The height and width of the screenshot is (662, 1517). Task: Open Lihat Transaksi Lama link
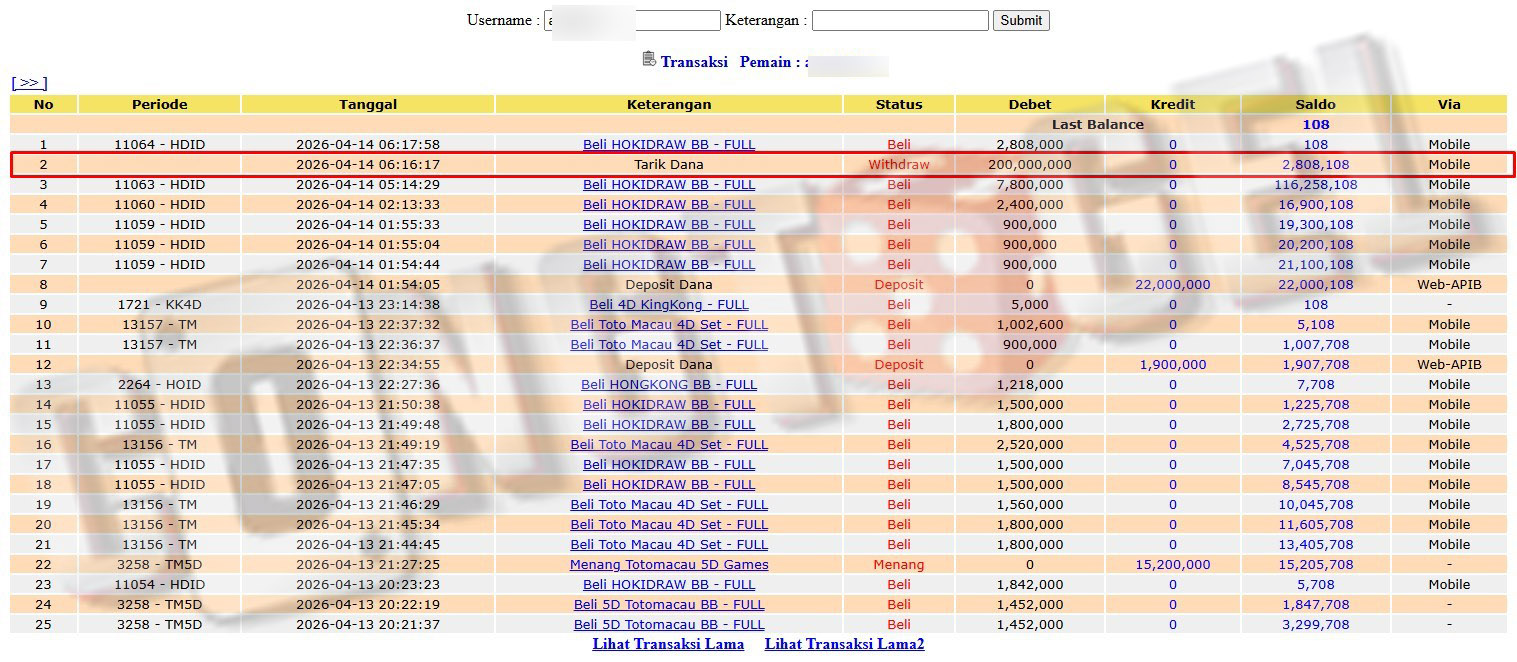(668, 644)
